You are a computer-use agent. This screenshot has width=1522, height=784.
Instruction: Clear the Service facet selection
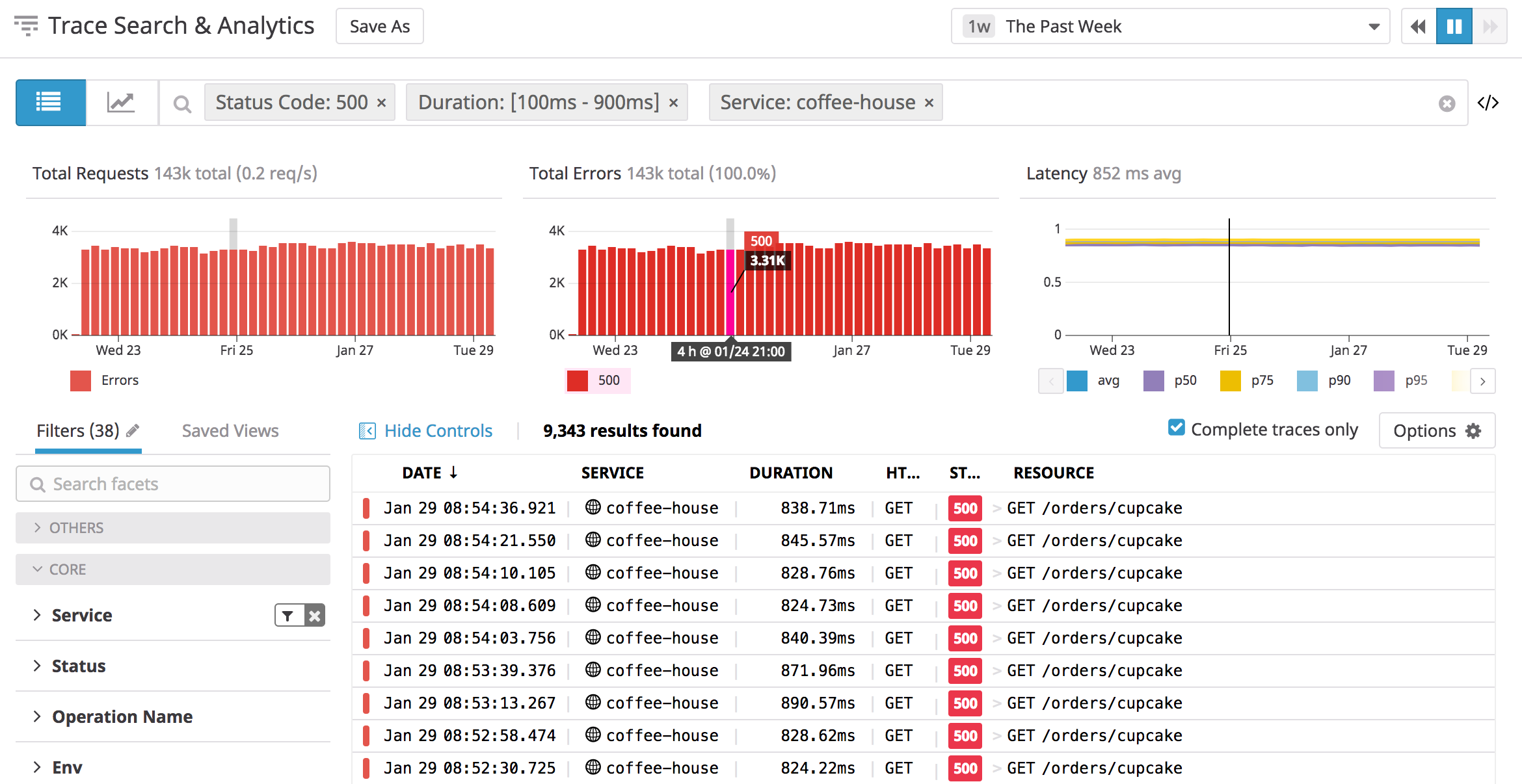click(x=314, y=615)
